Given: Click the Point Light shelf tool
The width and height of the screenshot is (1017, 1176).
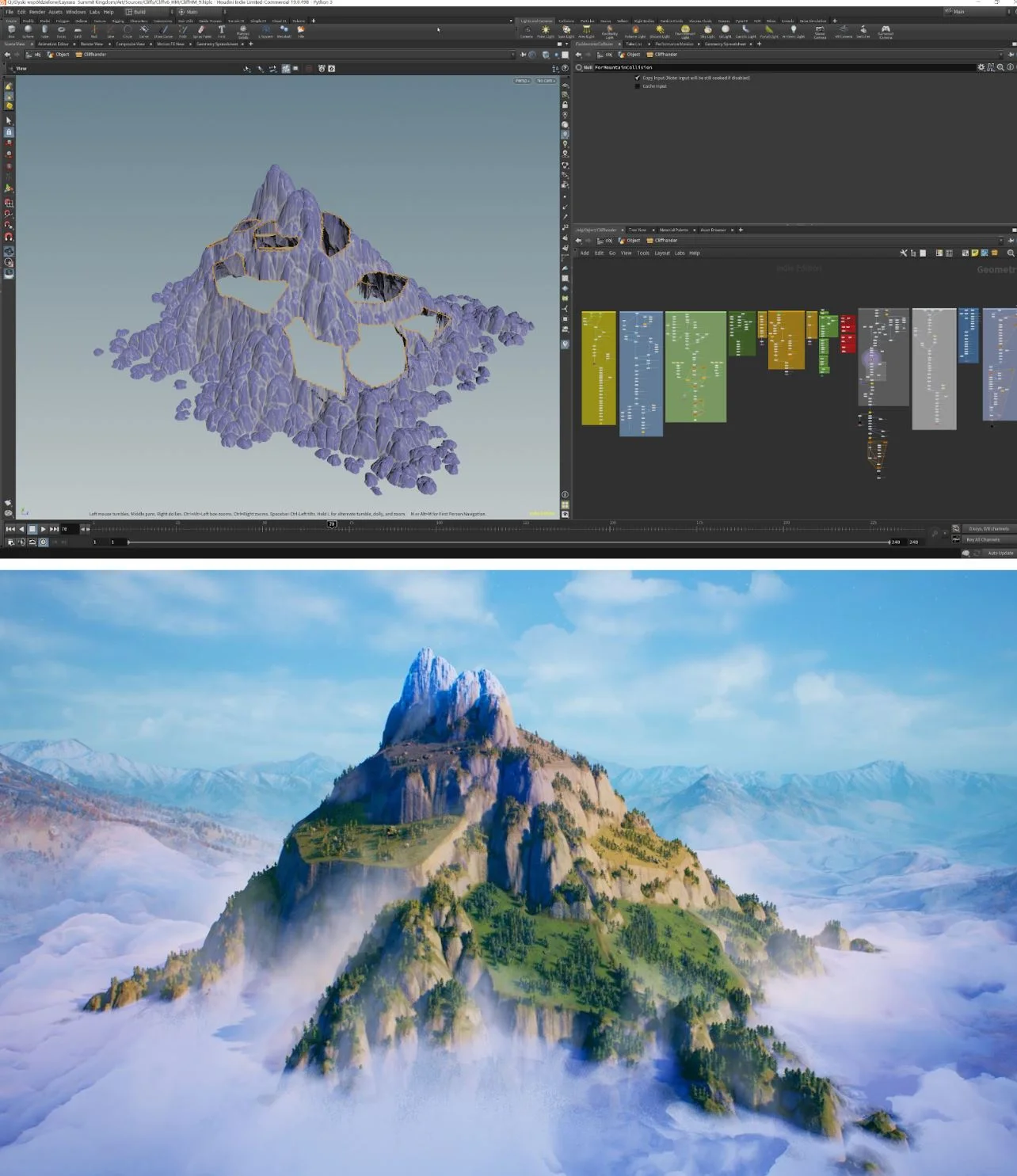Looking at the screenshot, I should click(545, 31).
